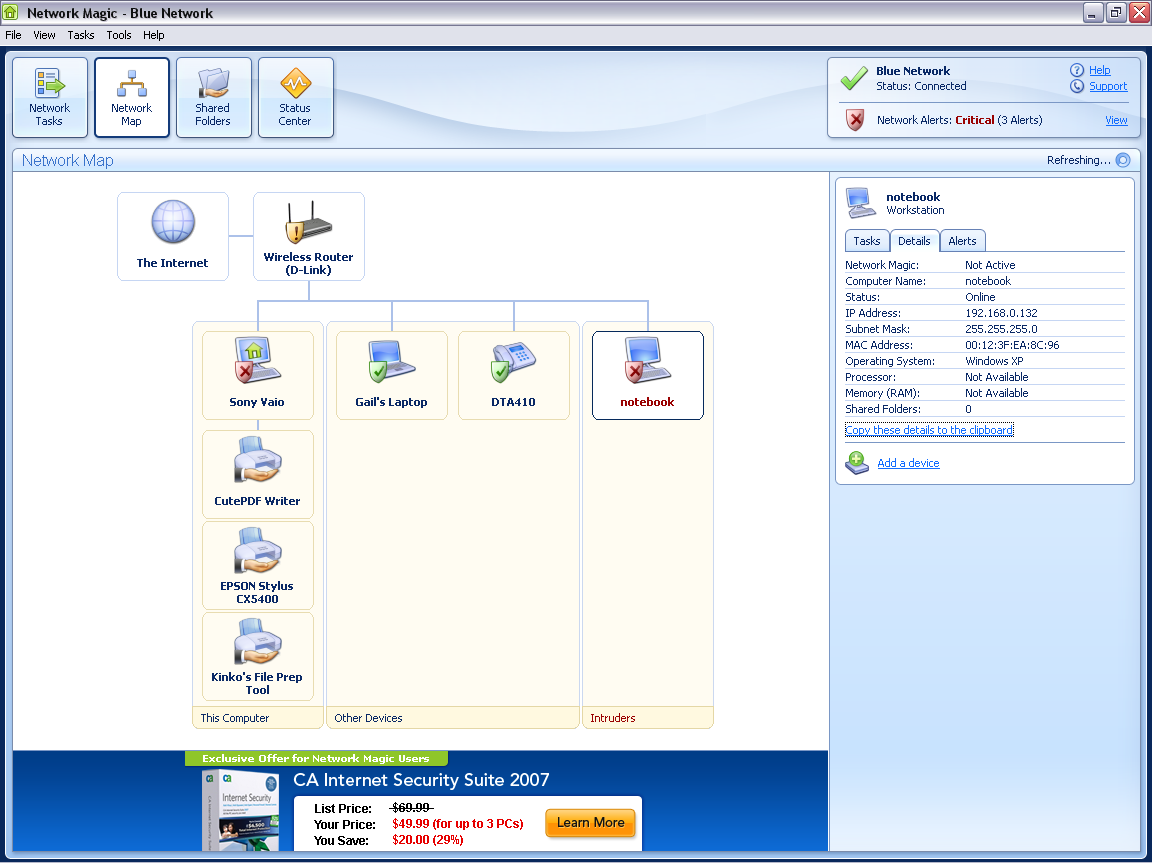Open the Status Center view

point(296,98)
